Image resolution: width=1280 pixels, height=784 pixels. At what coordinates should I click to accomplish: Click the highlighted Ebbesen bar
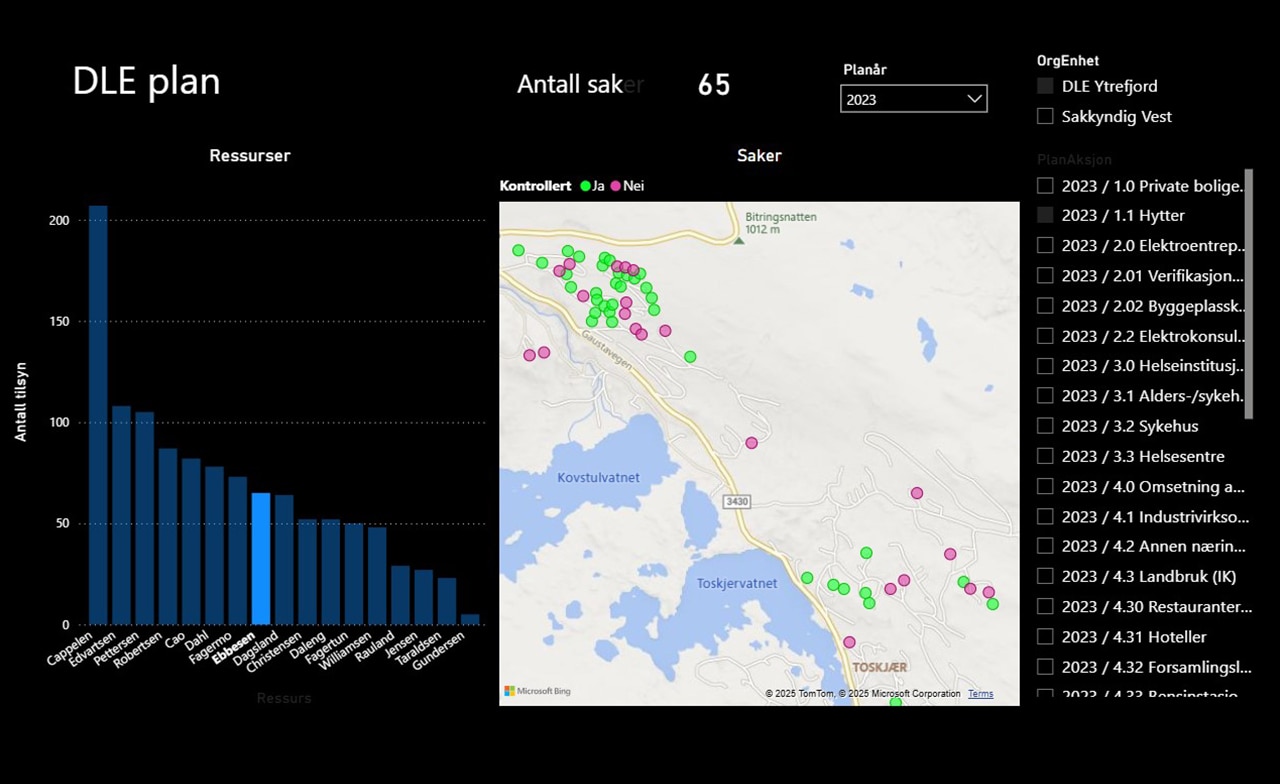[261, 558]
